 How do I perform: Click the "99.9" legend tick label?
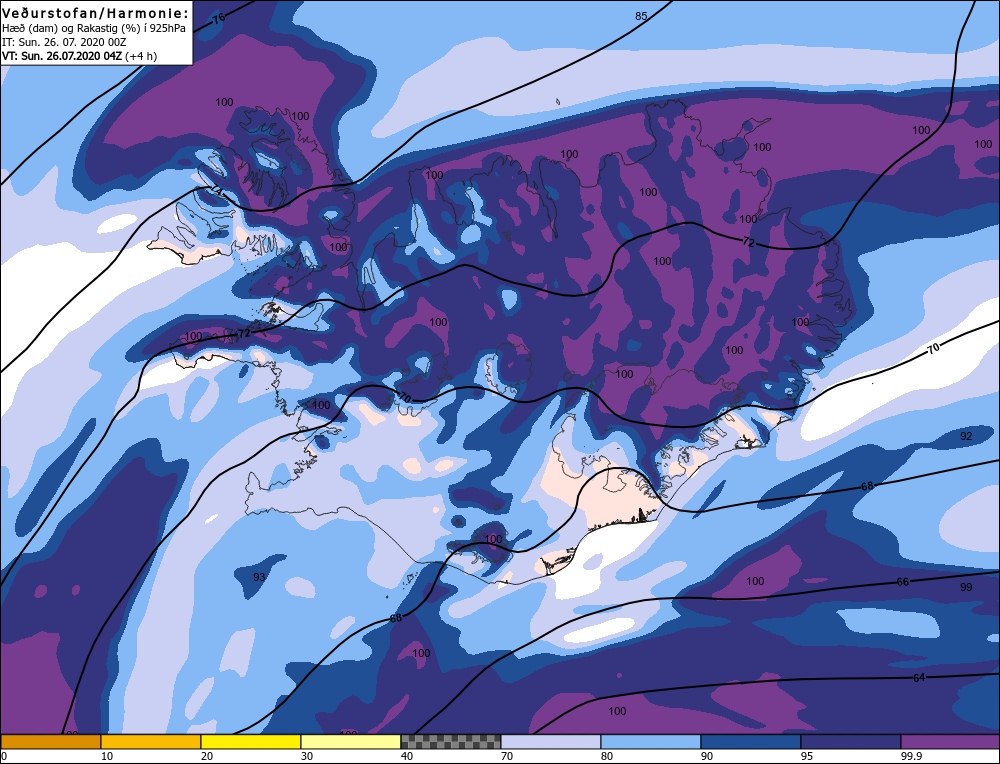coord(909,756)
